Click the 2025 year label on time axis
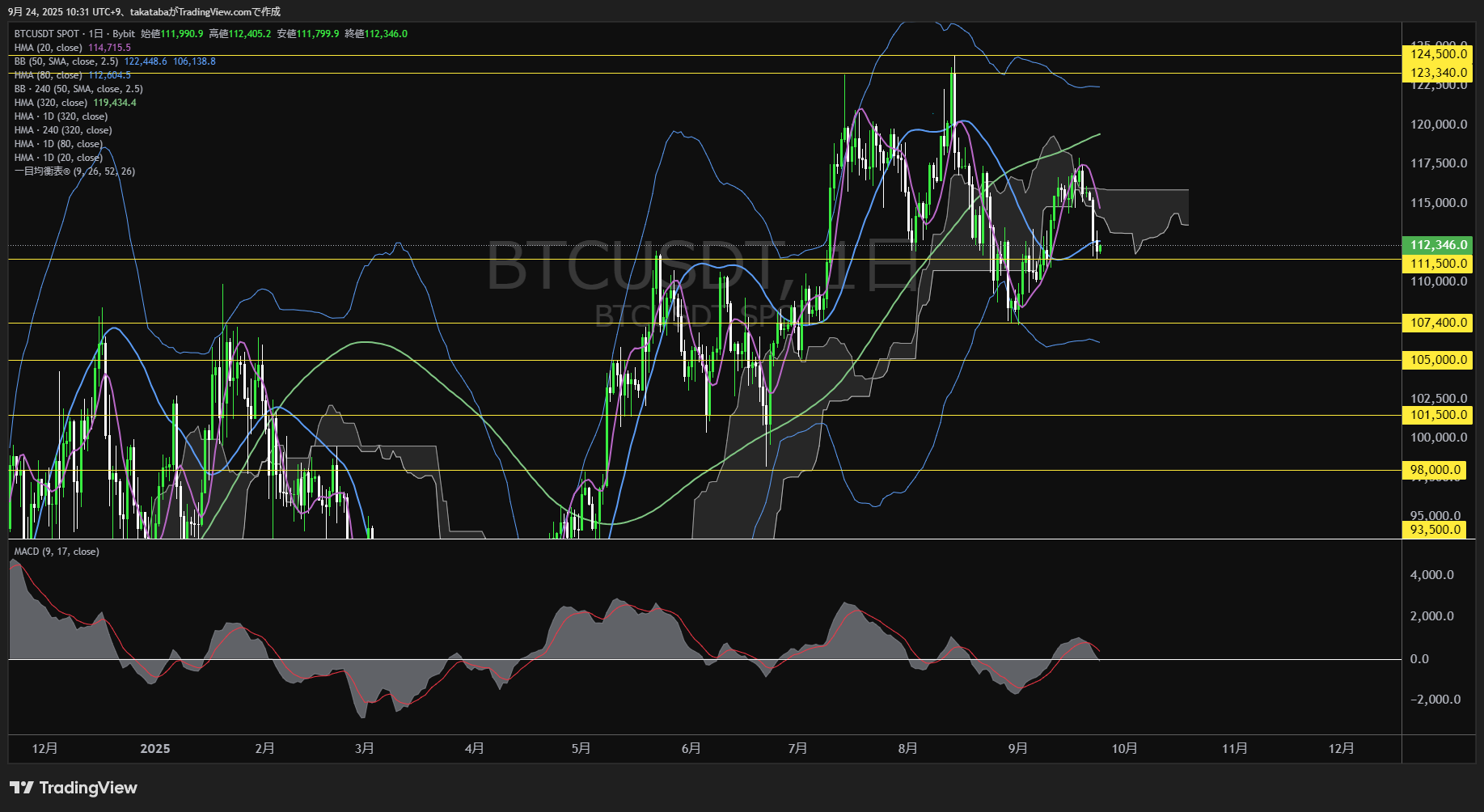The height and width of the screenshot is (812, 1484). tap(155, 749)
